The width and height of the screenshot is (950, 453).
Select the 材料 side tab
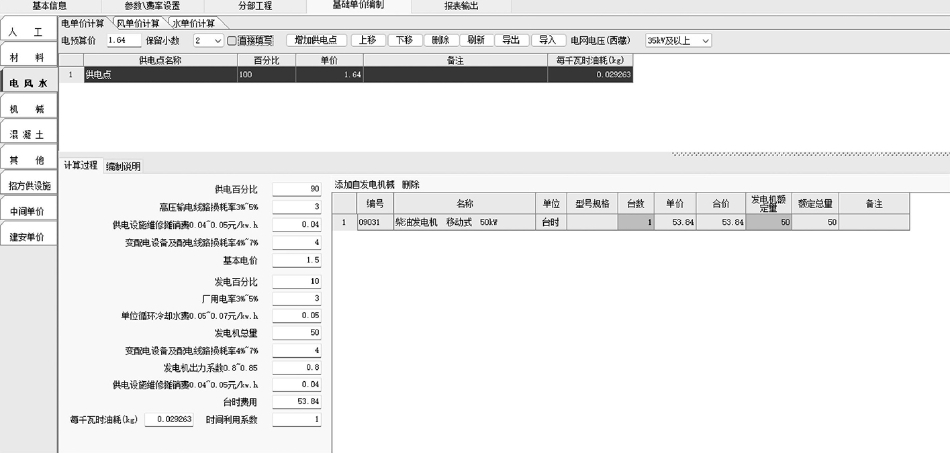tap(27, 58)
